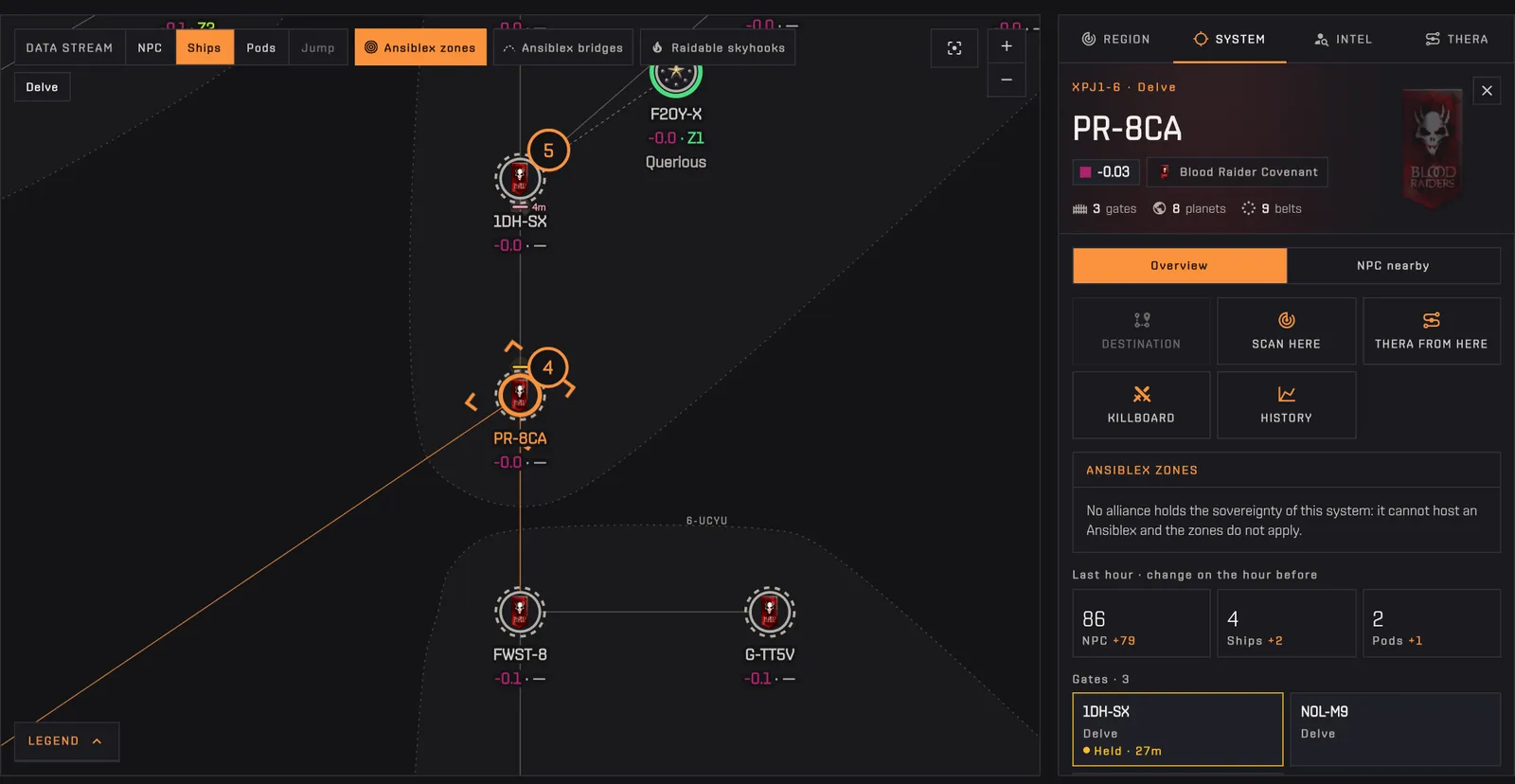The width and height of the screenshot is (1515, 784).
Task: Toggle the Ansiblex bridges overlay
Action: click(x=563, y=47)
